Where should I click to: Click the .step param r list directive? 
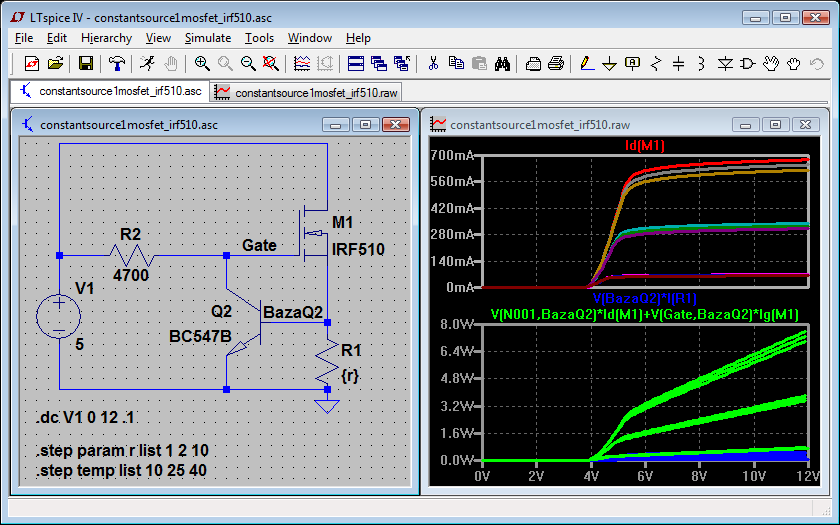[123, 451]
